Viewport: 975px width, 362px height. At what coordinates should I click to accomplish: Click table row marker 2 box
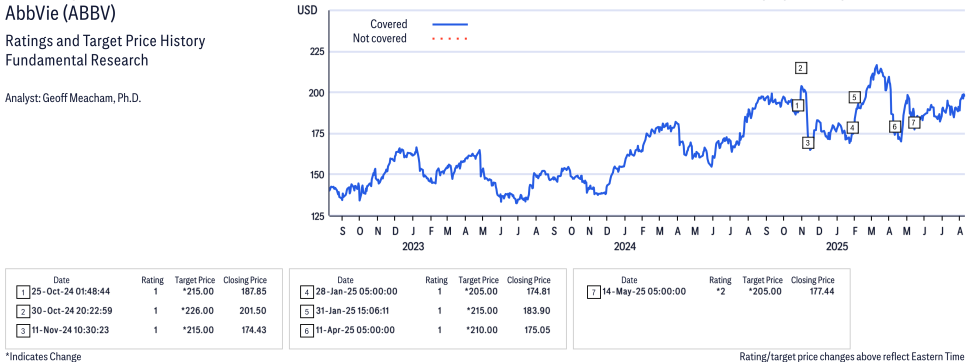coord(22,311)
